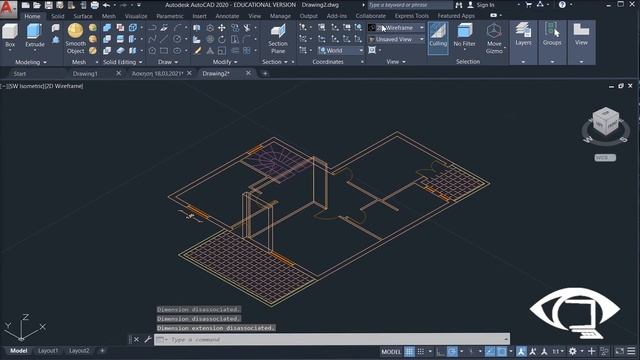Screen dimensions: 640x360
Task: Open the AutoCAD application menu logo
Action: pyautogui.click(x=8, y=8)
